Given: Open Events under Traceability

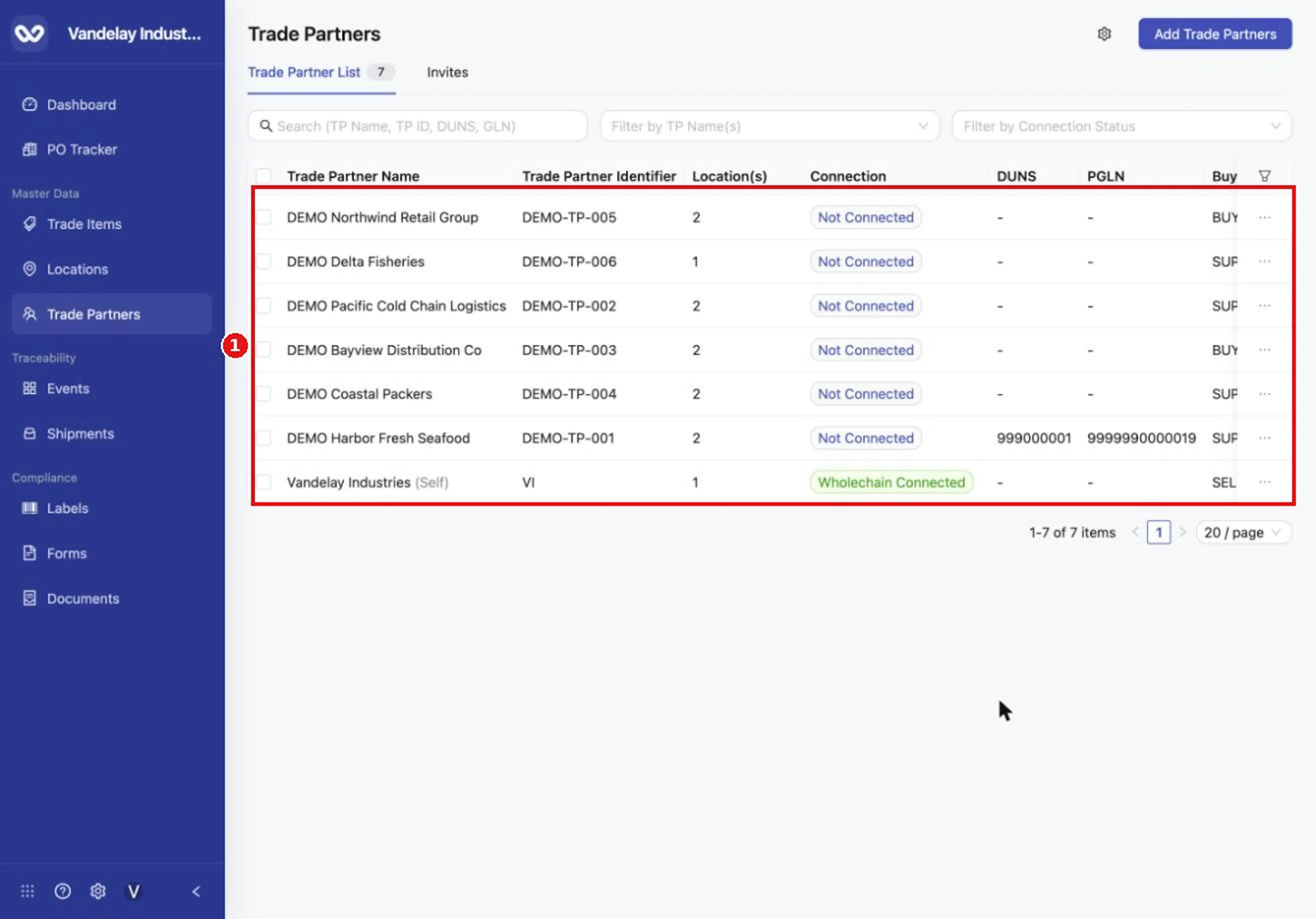Looking at the screenshot, I should click(111, 389).
